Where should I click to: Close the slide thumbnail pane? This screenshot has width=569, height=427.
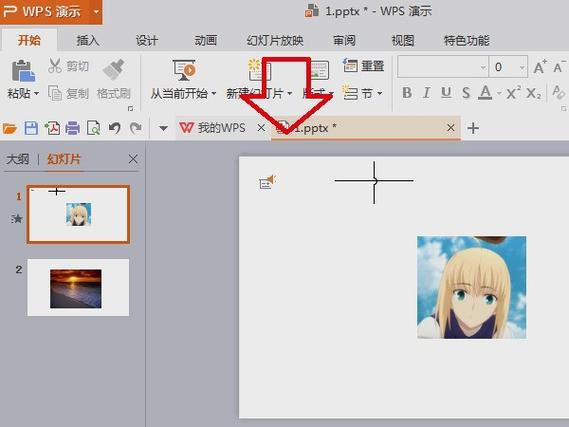[x=133, y=159]
